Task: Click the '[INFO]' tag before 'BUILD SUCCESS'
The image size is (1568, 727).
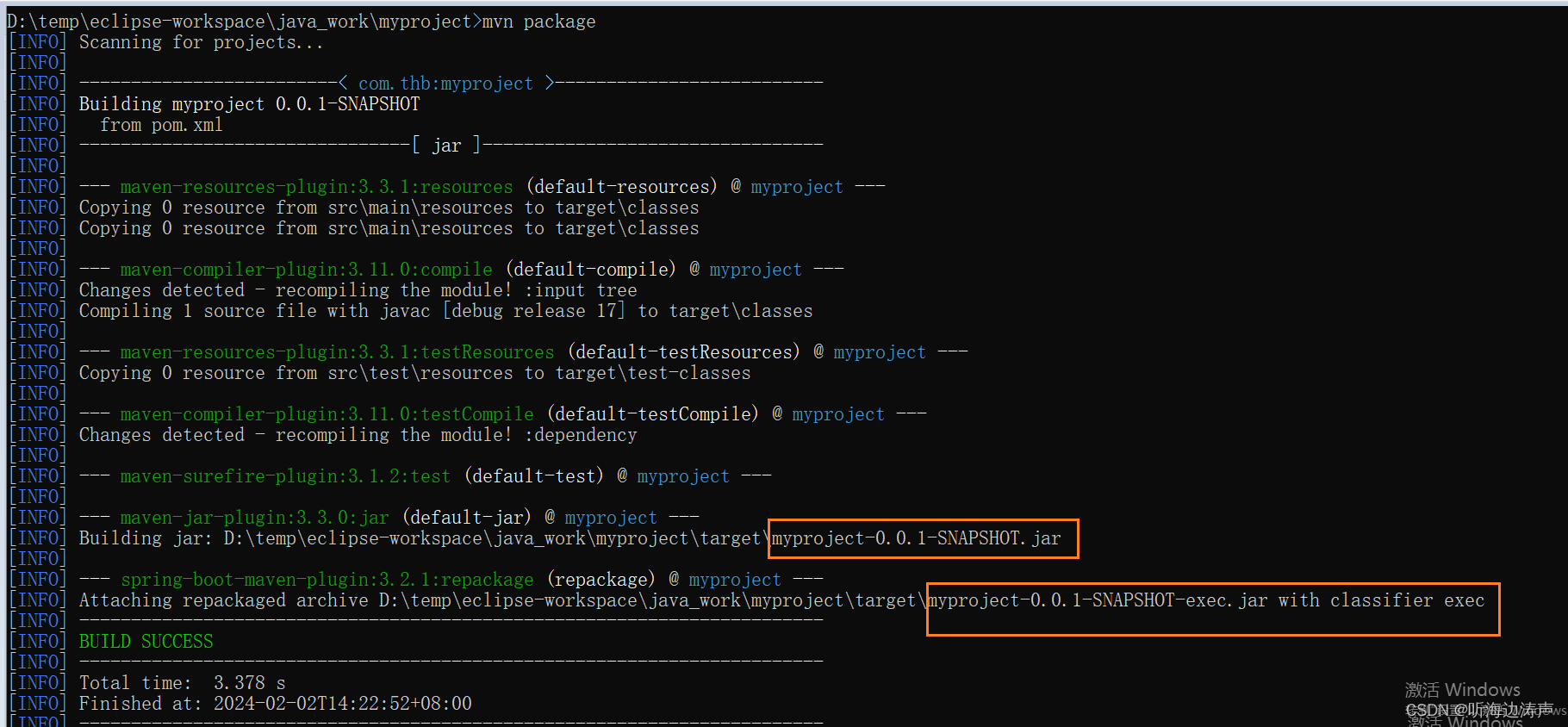Action: pos(37,642)
